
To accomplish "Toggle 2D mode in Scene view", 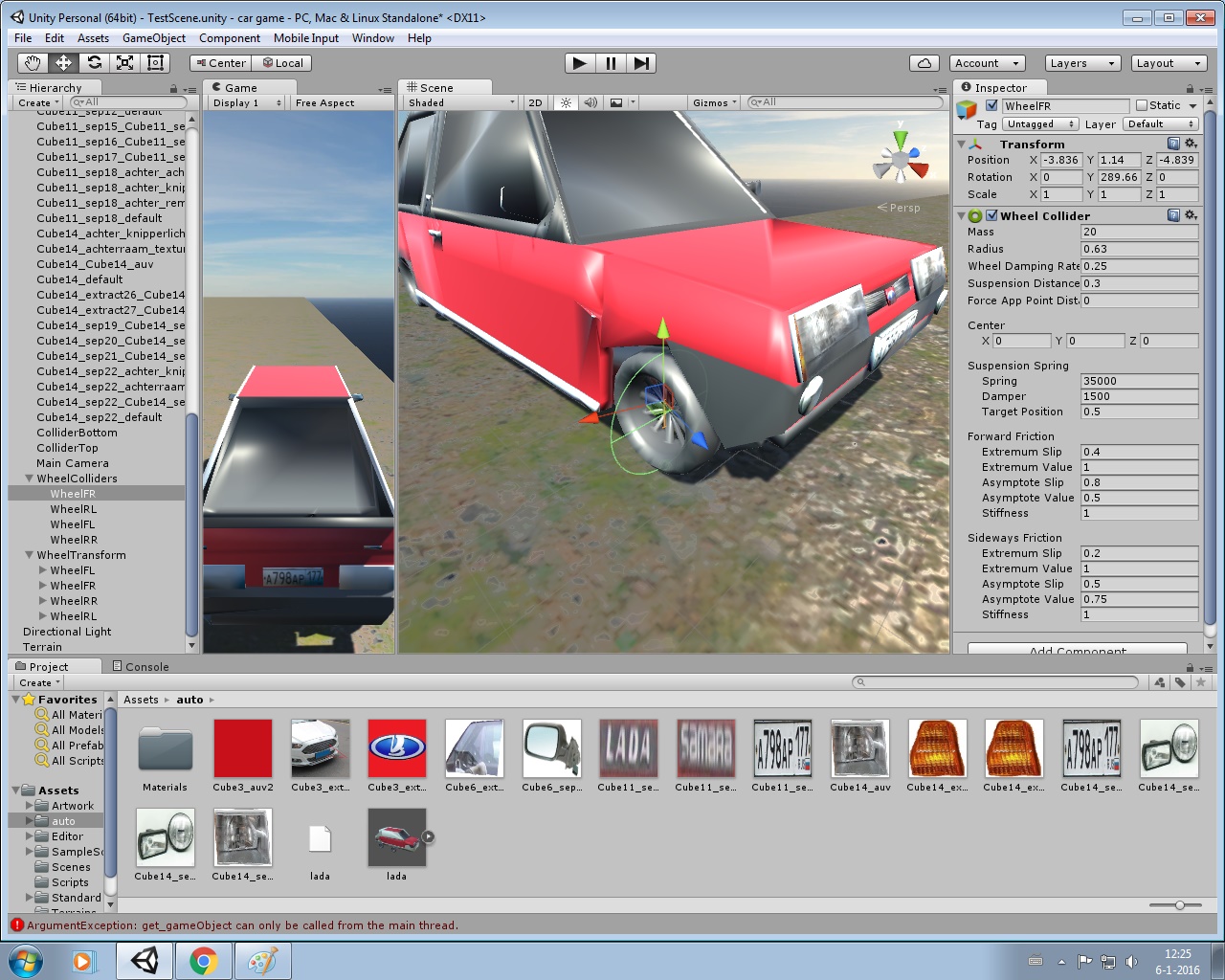I will tap(534, 102).
